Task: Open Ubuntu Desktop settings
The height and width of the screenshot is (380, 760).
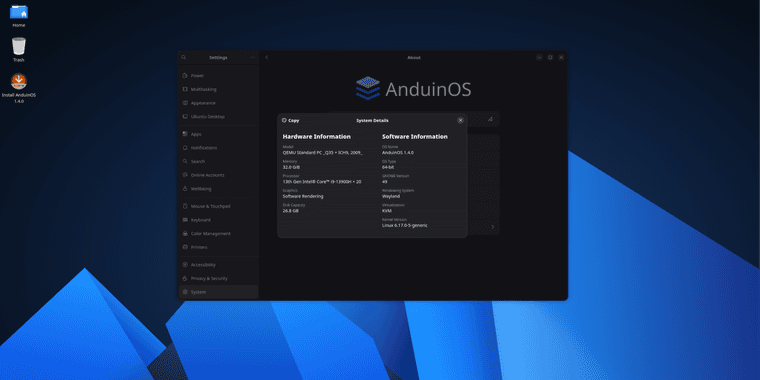Action: click(x=218, y=116)
